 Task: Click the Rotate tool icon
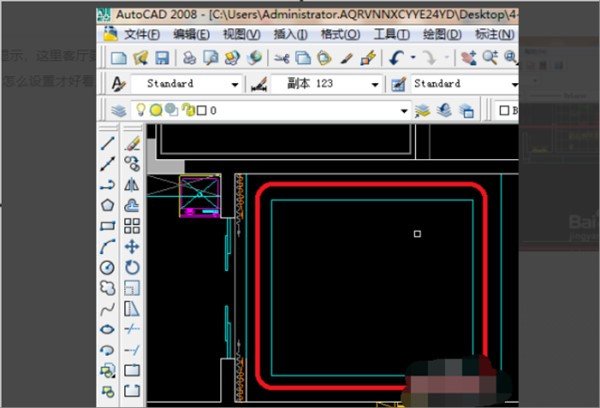132,267
